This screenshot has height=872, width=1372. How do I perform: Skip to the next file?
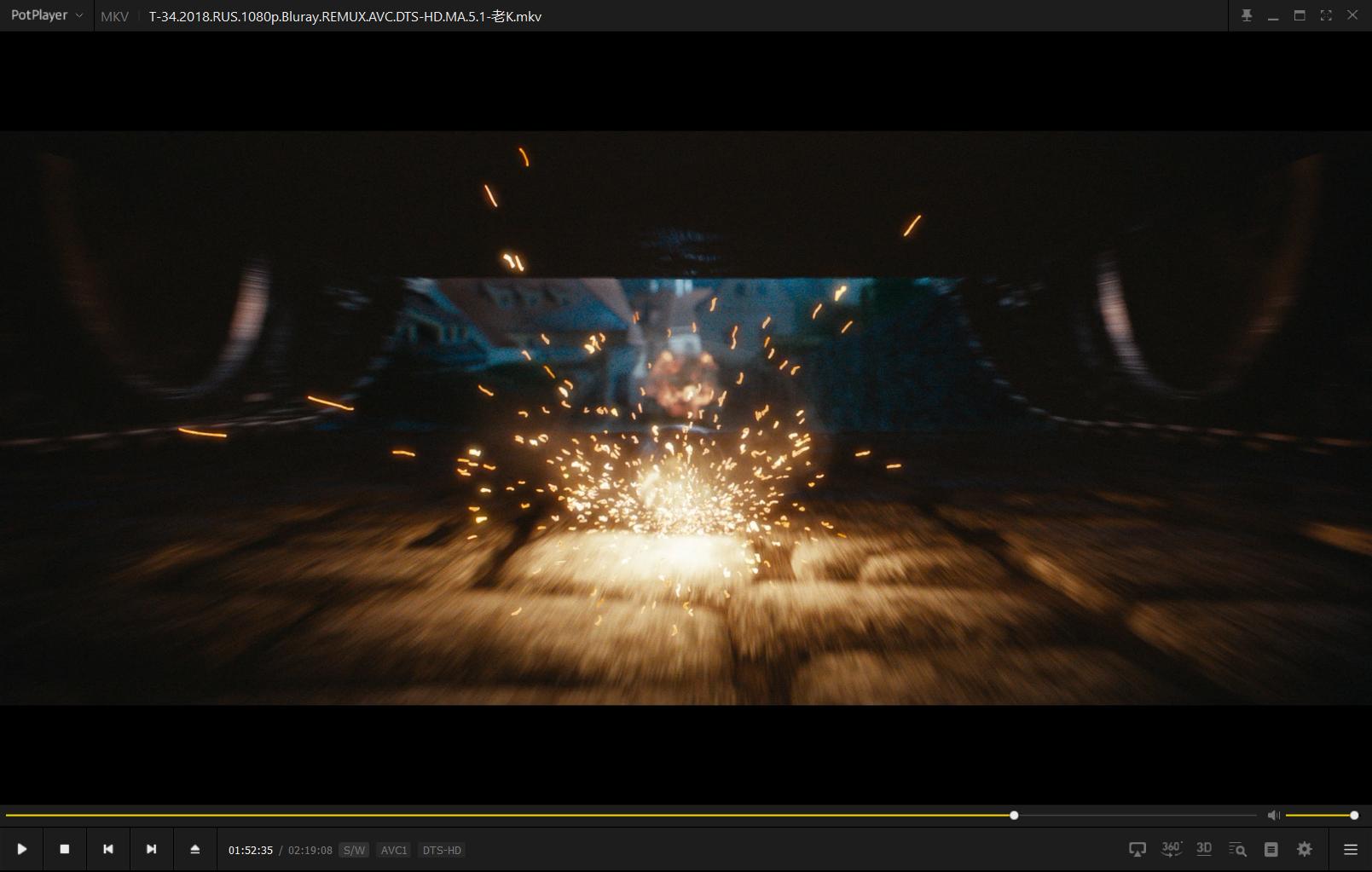(152, 849)
